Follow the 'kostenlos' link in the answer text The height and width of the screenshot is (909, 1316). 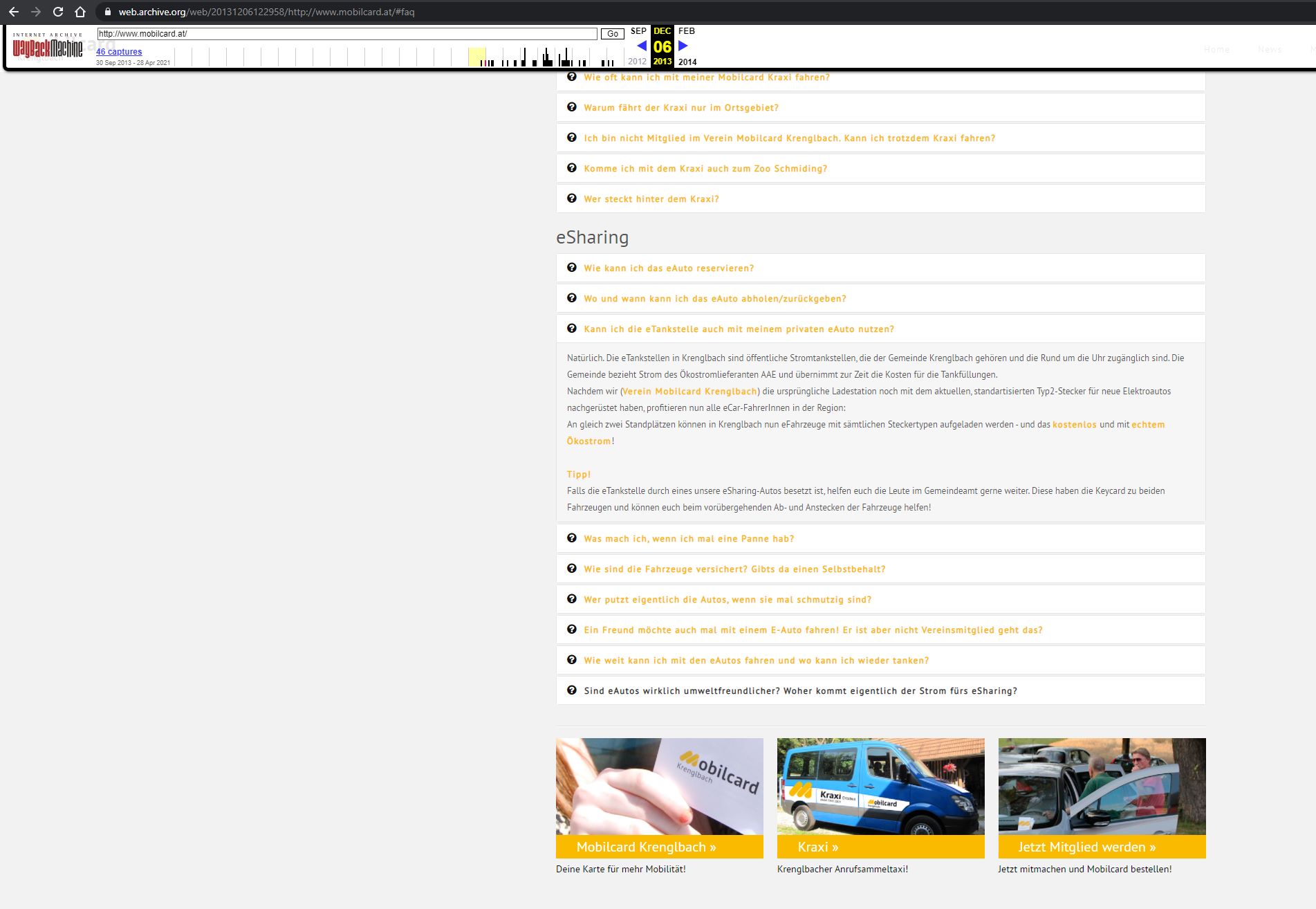(1075, 425)
